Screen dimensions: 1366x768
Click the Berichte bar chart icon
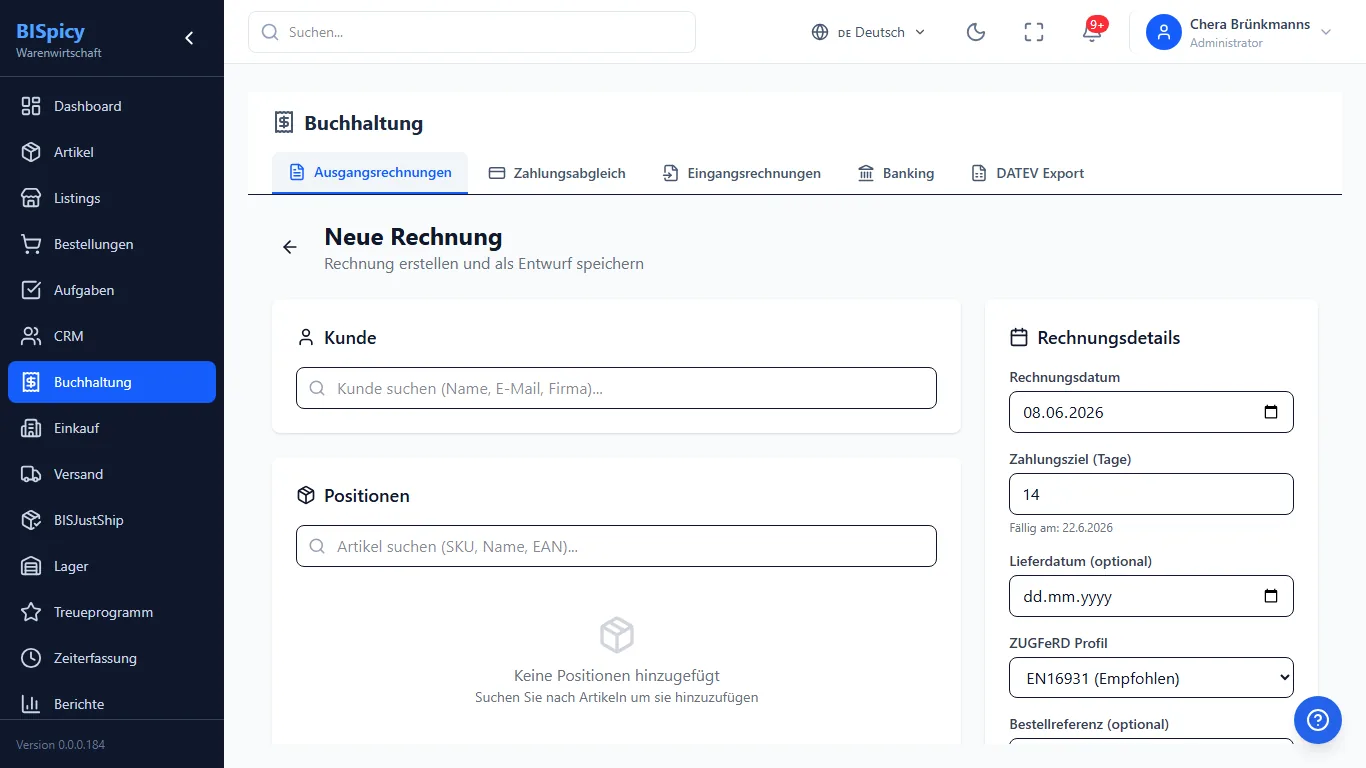31,704
